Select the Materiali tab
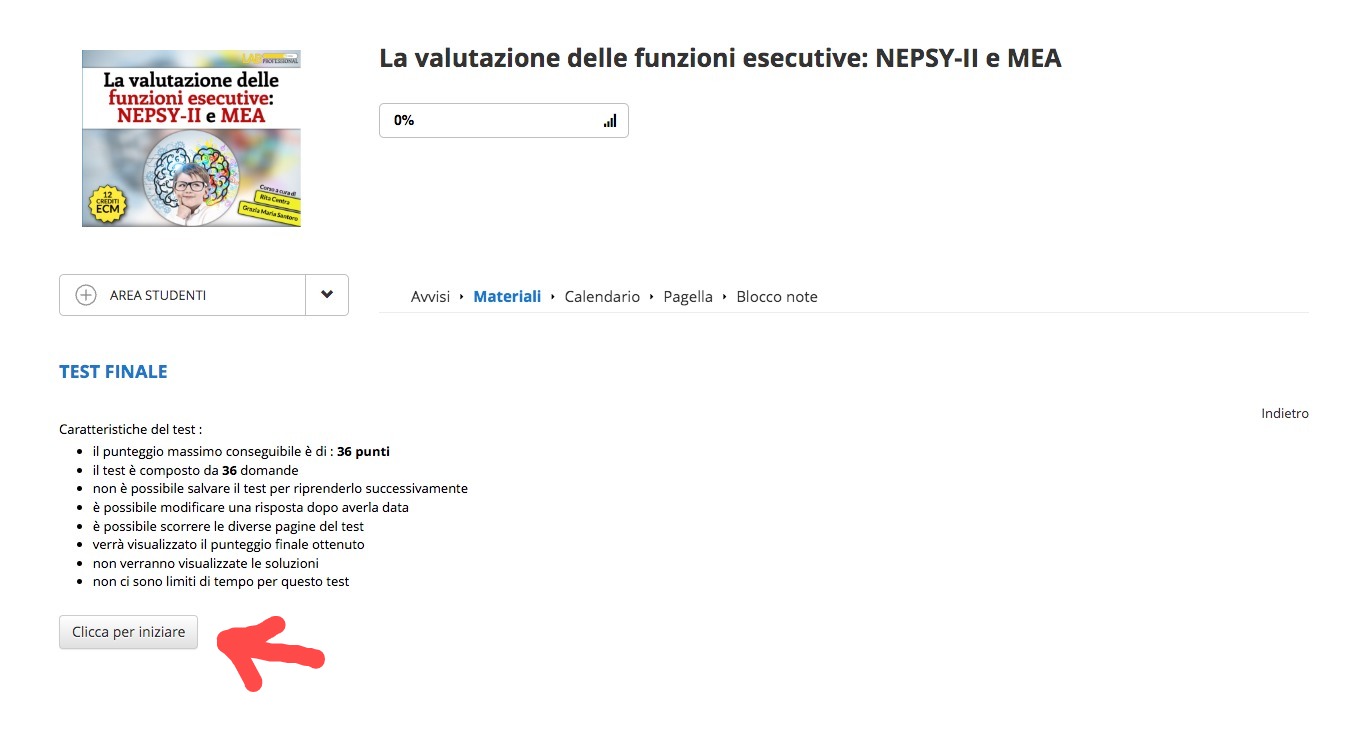1366x732 pixels. tap(507, 297)
